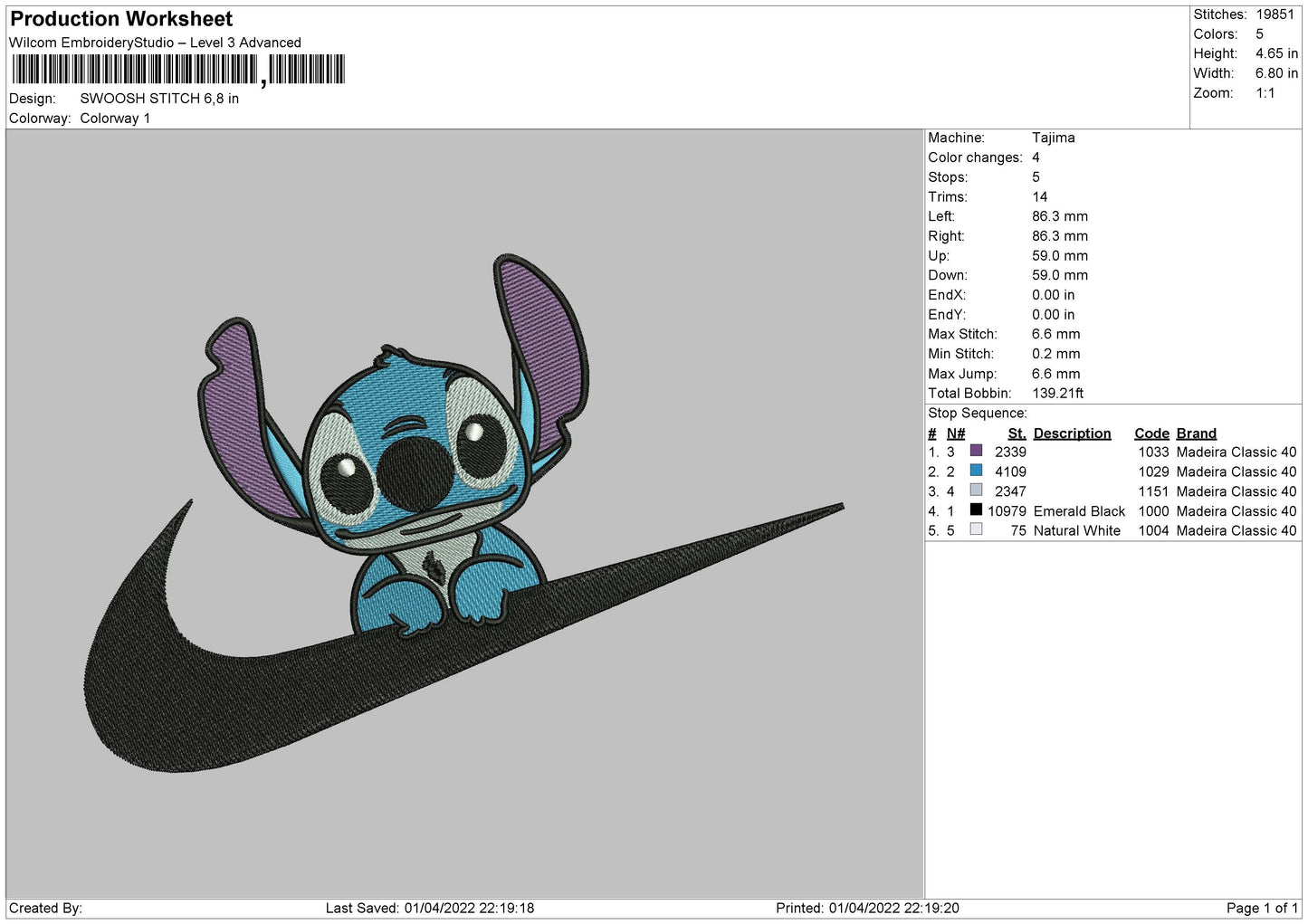This screenshot has height=924, width=1308.
Task: Click the Natural White color swatch
Action: (976, 530)
